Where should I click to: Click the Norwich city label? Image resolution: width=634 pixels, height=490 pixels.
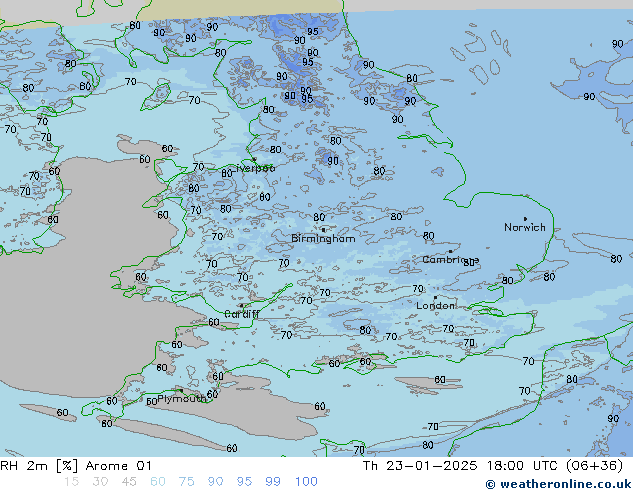[524, 227]
